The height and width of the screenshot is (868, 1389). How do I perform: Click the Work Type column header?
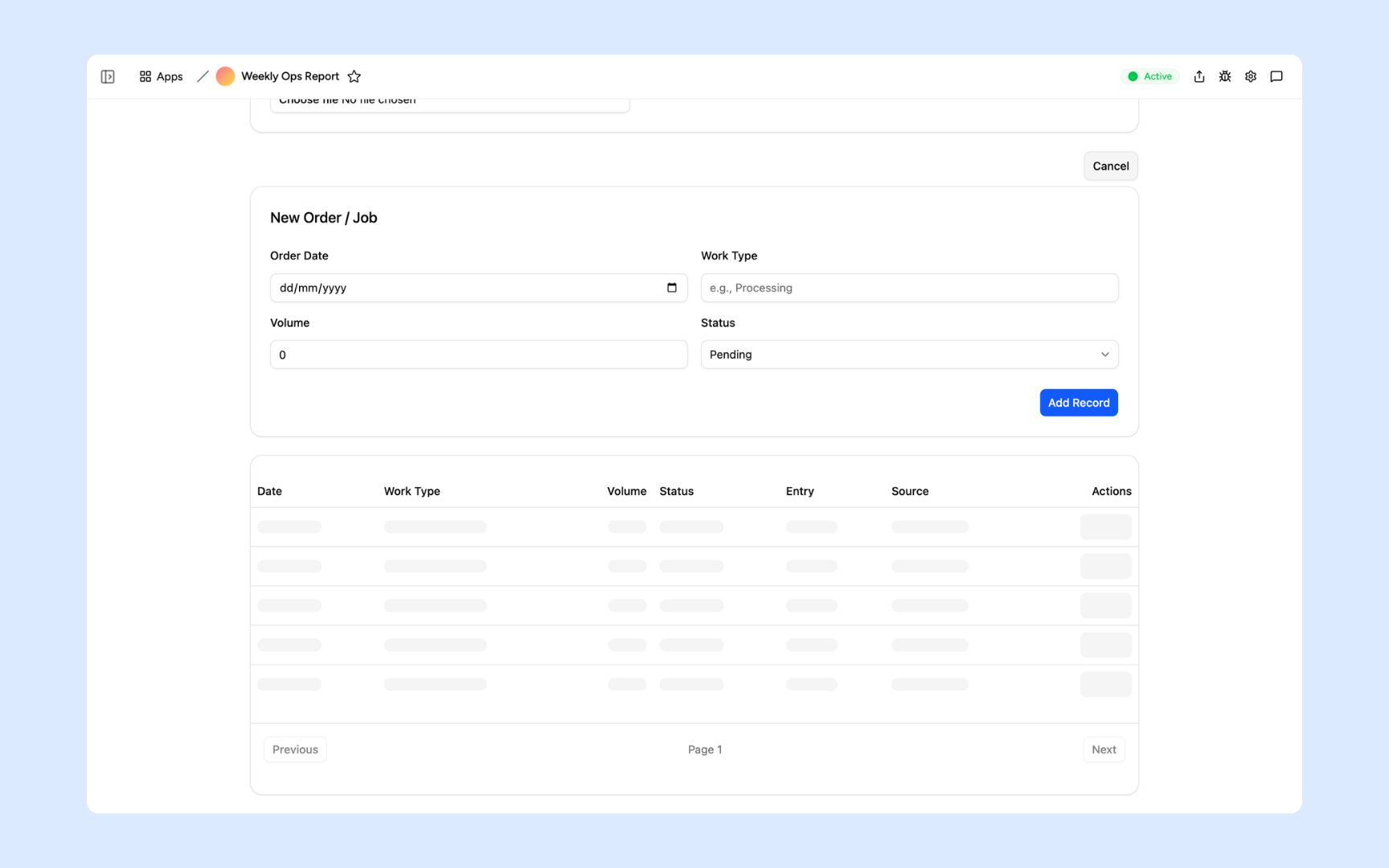(412, 491)
